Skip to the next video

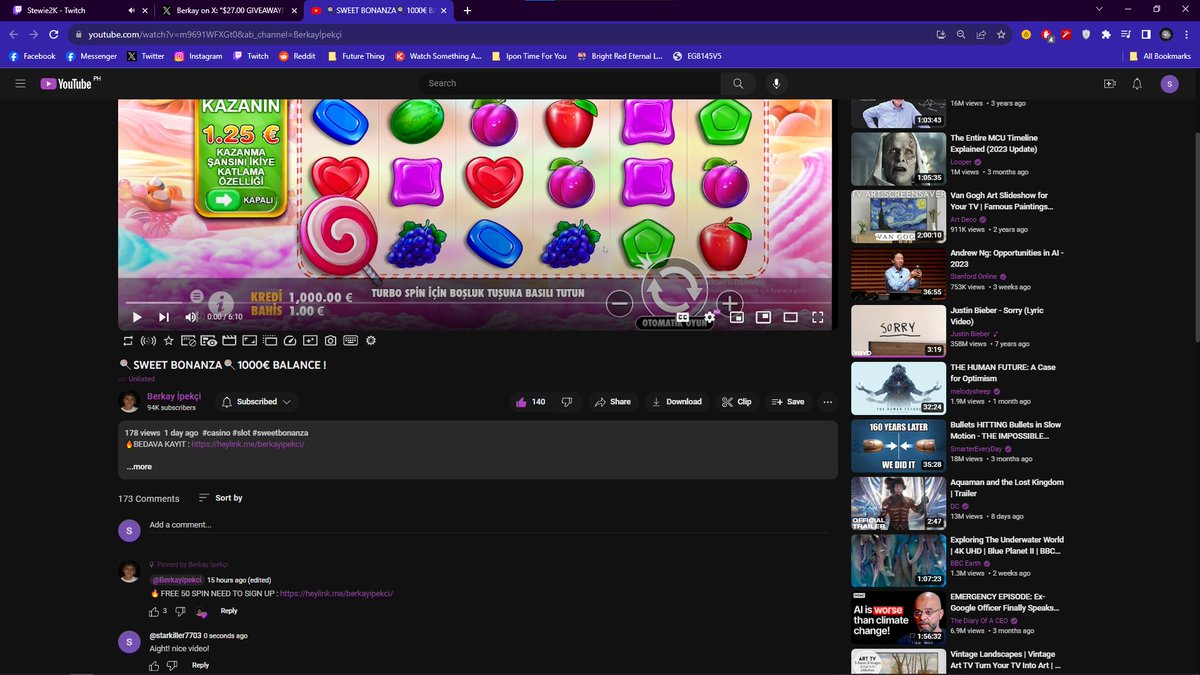[x=164, y=317]
